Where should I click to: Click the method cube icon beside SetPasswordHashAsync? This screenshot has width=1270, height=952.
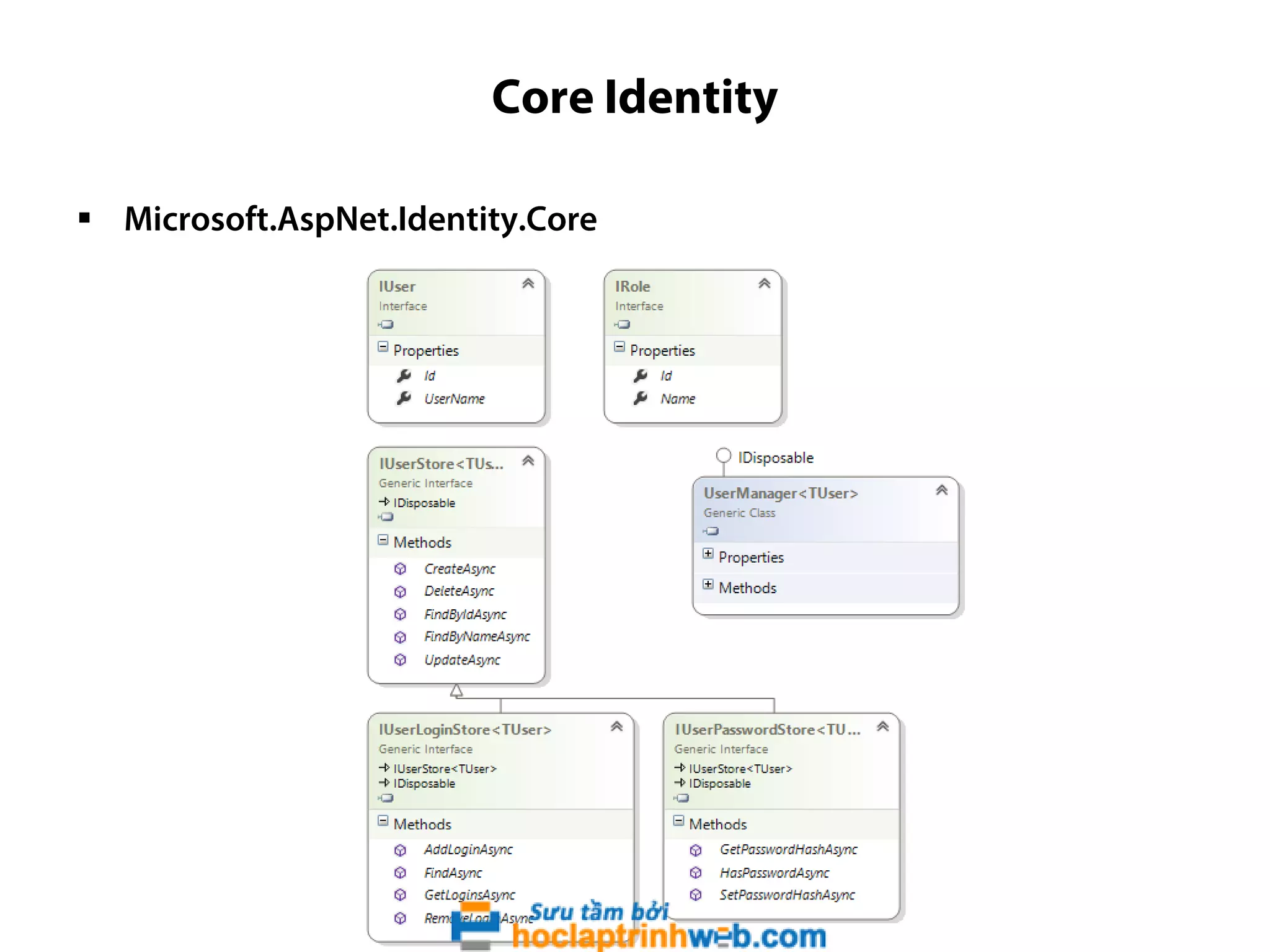coord(696,895)
